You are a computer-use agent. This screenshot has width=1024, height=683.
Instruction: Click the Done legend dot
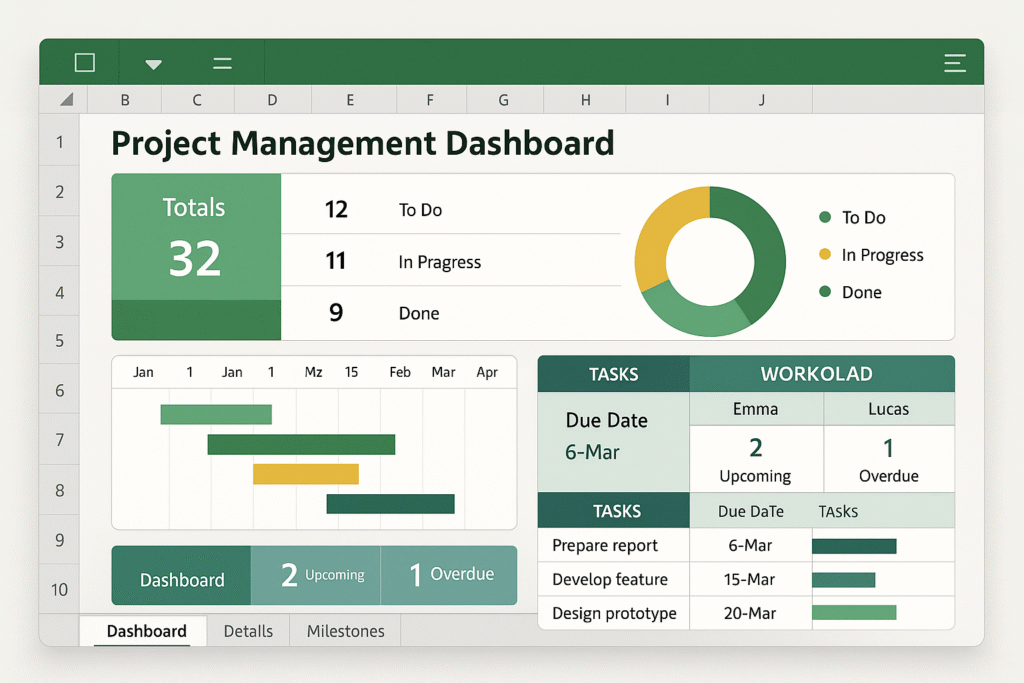824,292
